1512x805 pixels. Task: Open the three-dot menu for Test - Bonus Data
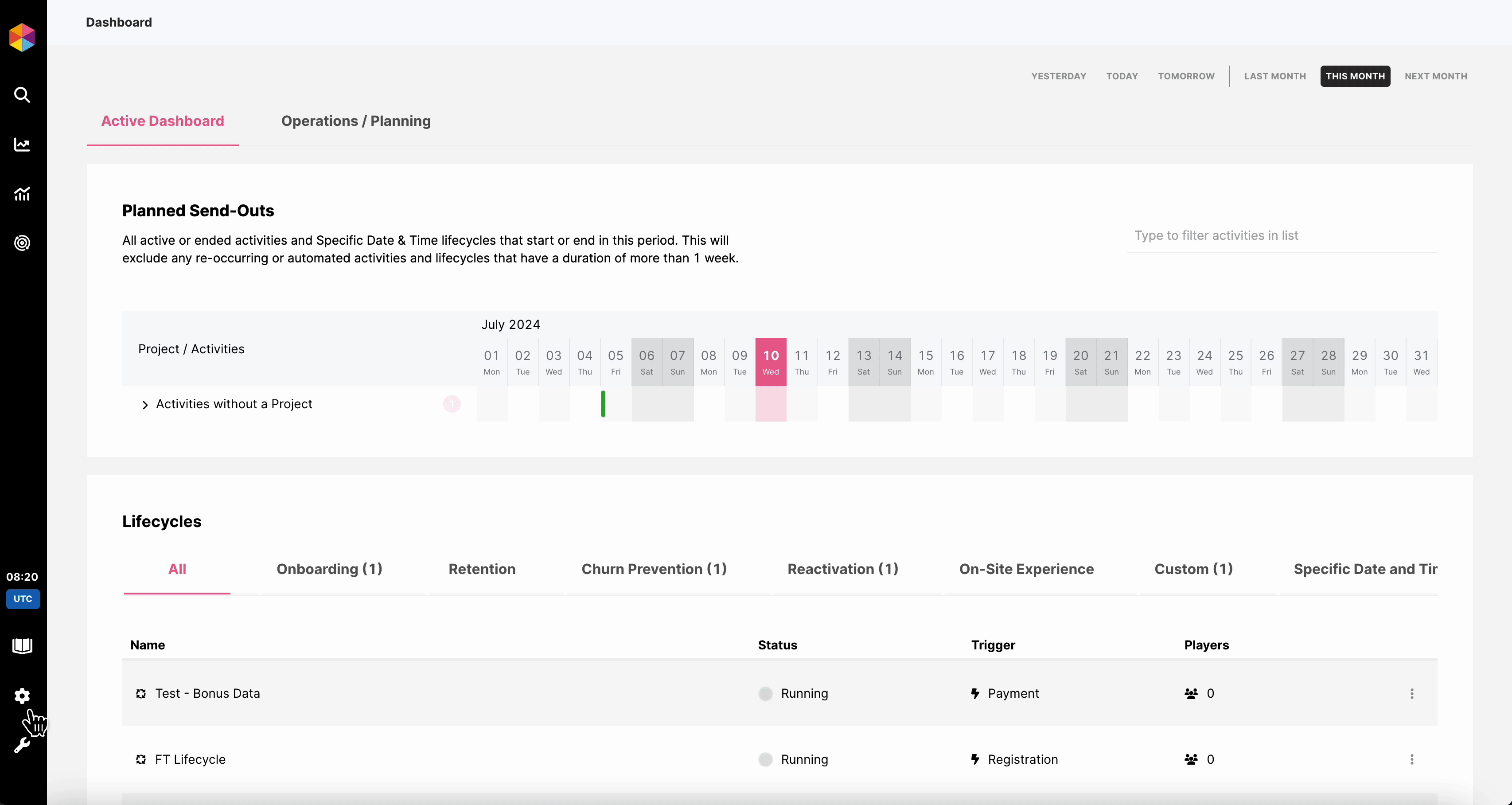[1412, 693]
